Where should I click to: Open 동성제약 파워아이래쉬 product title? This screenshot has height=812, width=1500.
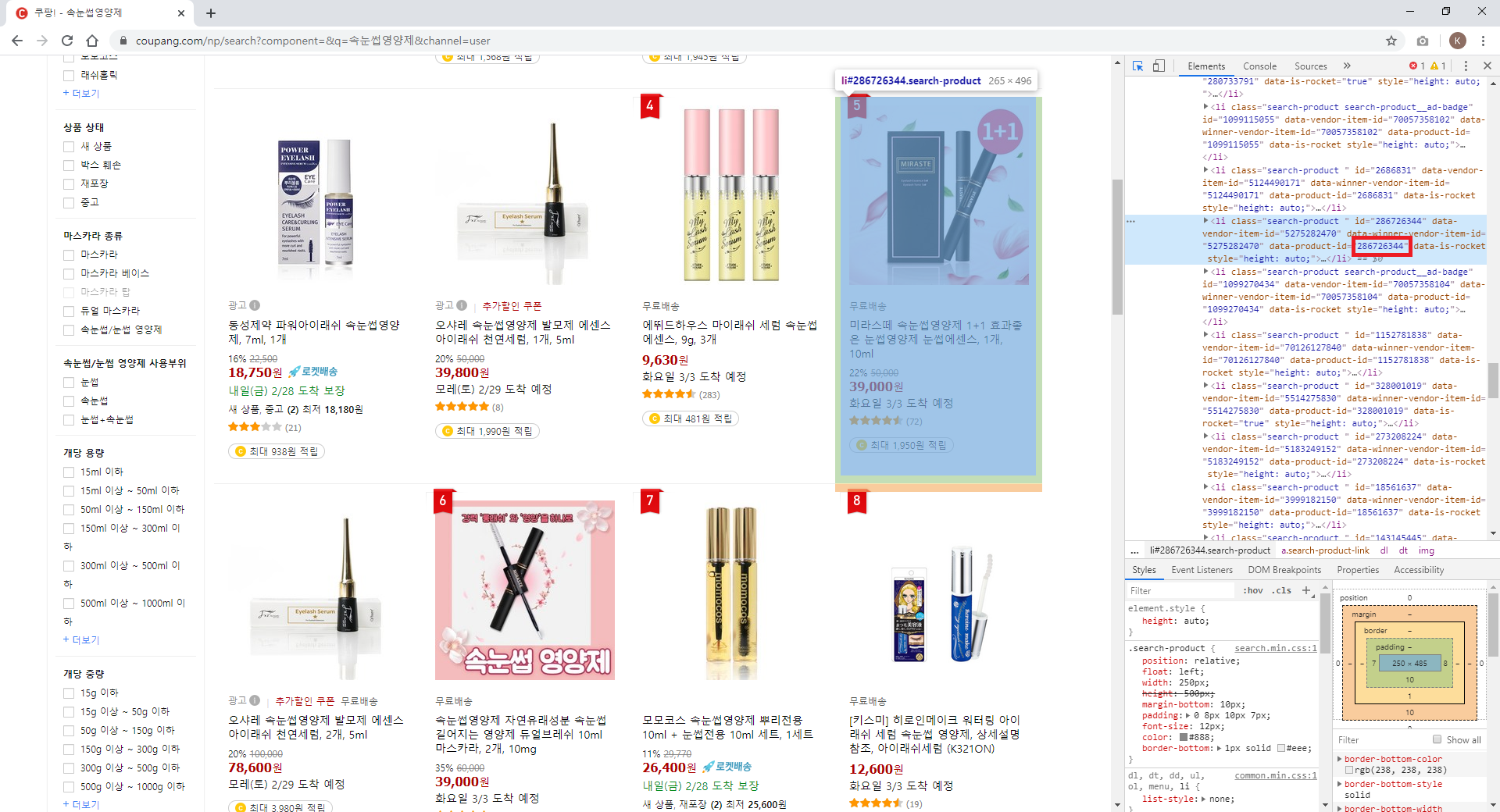pos(314,332)
